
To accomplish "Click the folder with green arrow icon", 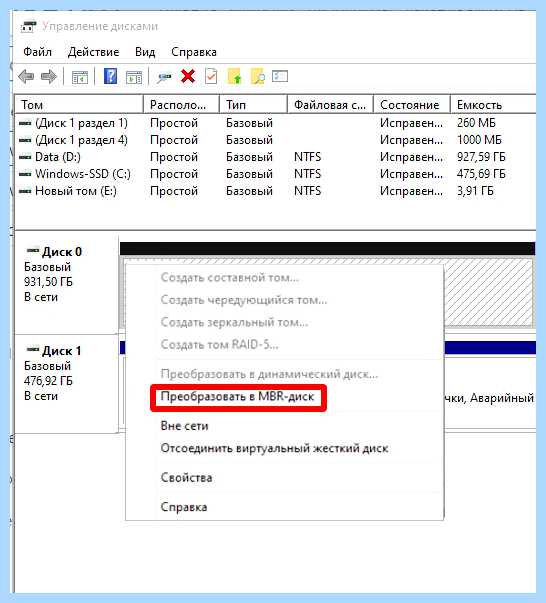I will pos(235,76).
